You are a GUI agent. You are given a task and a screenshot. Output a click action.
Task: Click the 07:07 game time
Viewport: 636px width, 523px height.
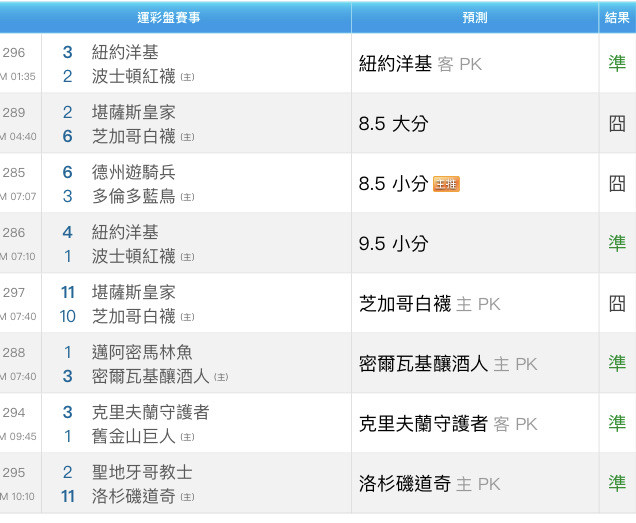click(23, 197)
